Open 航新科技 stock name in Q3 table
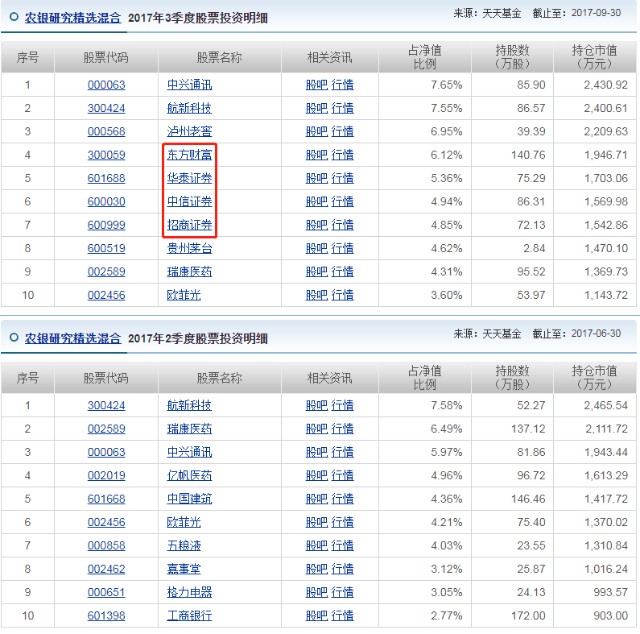The width and height of the screenshot is (640, 634). (x=189, y=108)
